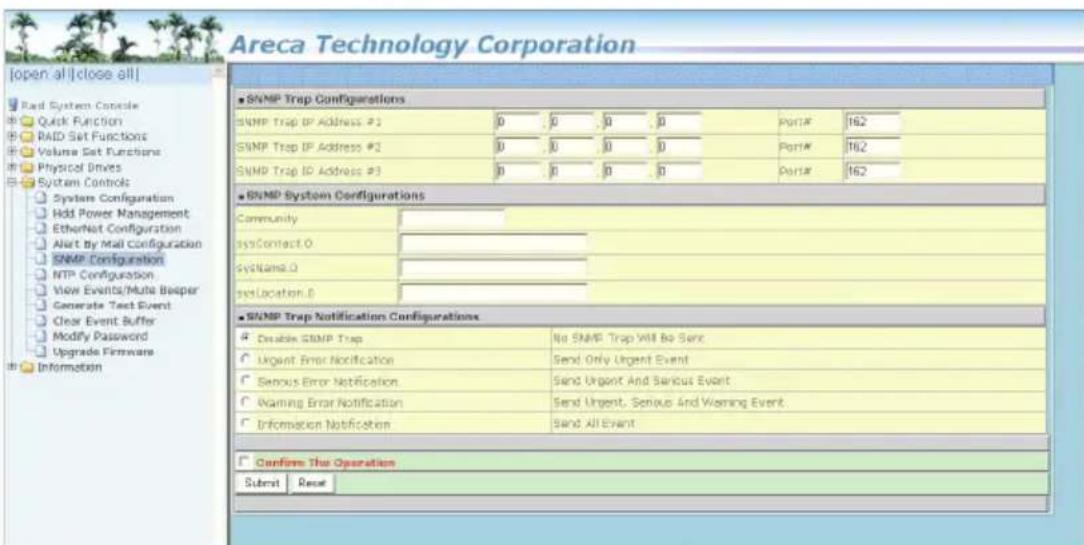This screenshot has width=1084, height=545.
Task: Click the sysName.0 input field
Action: pyautogui.click(x=493, y=268)
